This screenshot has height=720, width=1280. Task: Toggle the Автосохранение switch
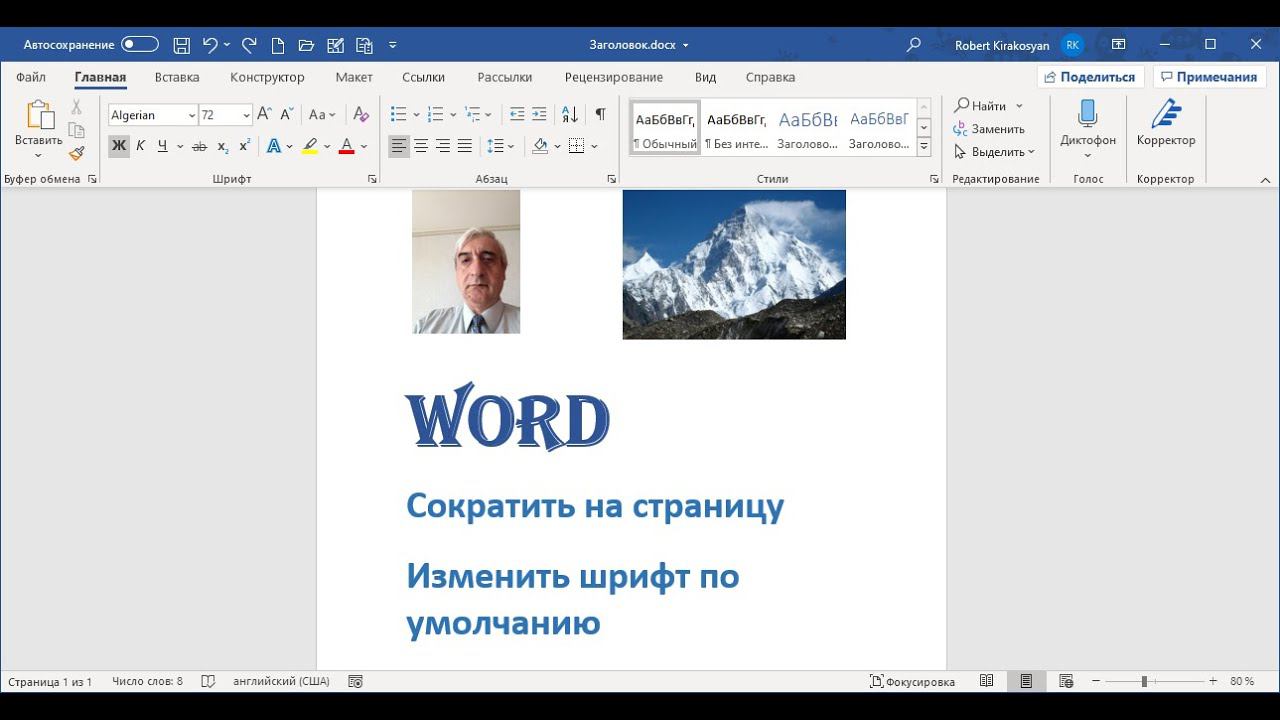point(140,45)
